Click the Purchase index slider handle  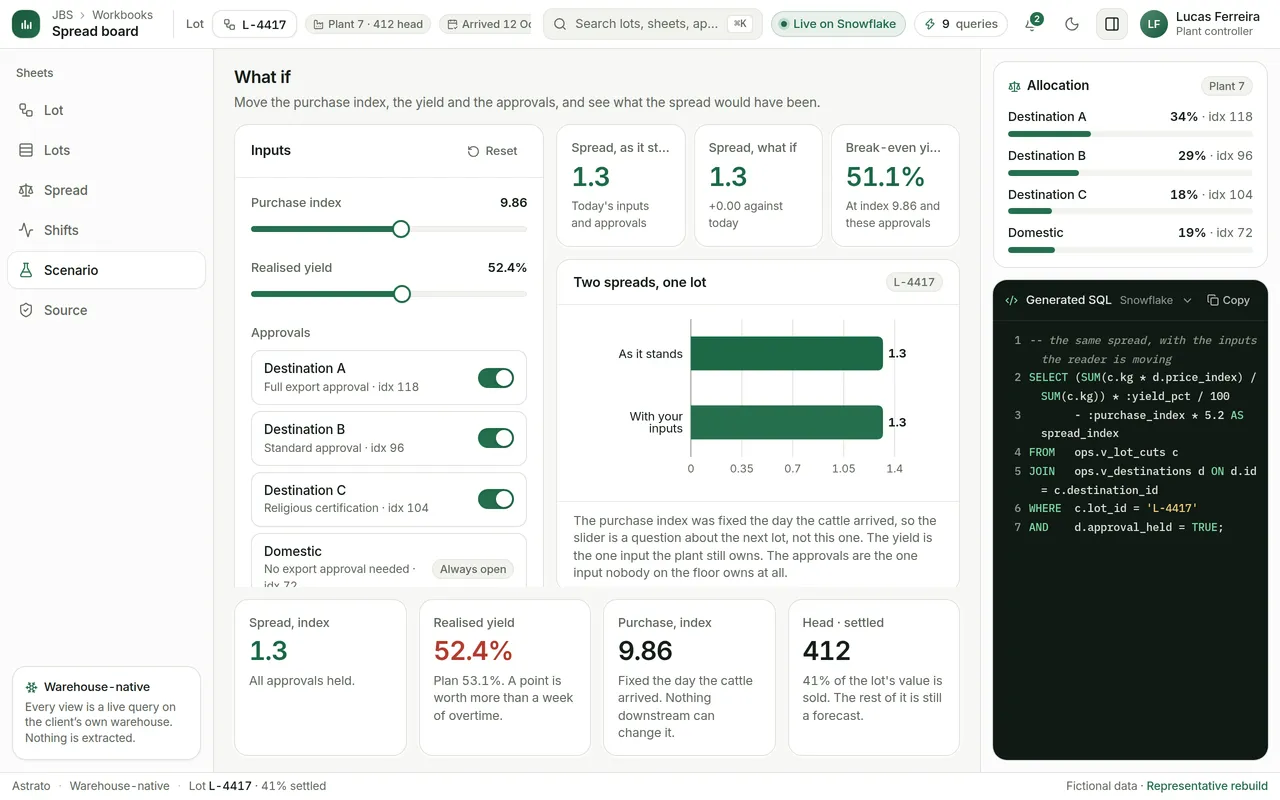[401, 229]
